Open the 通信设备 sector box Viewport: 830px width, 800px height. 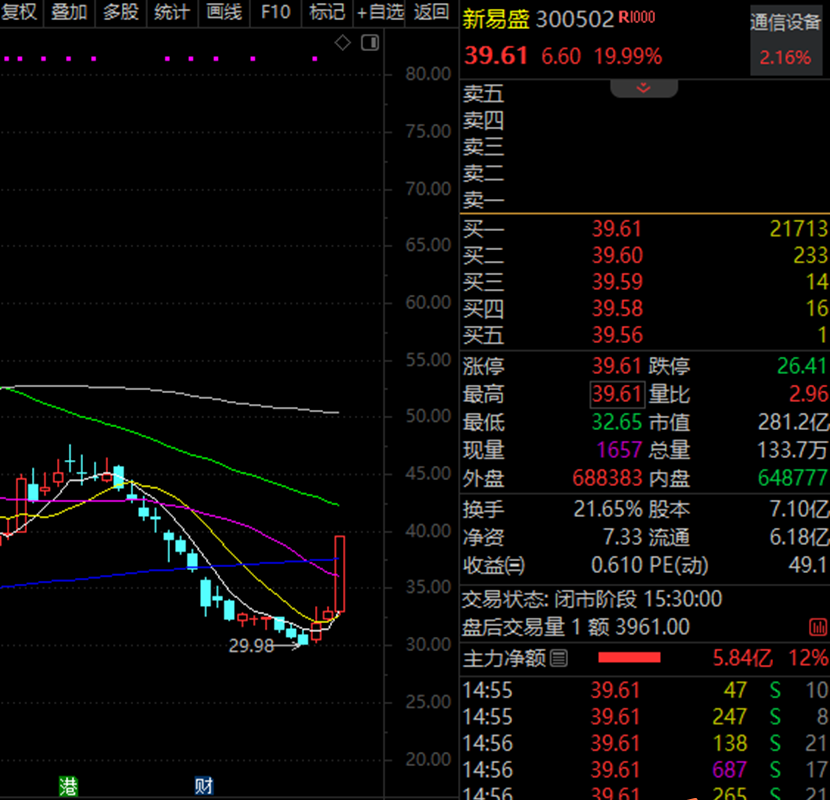[786, 40]
